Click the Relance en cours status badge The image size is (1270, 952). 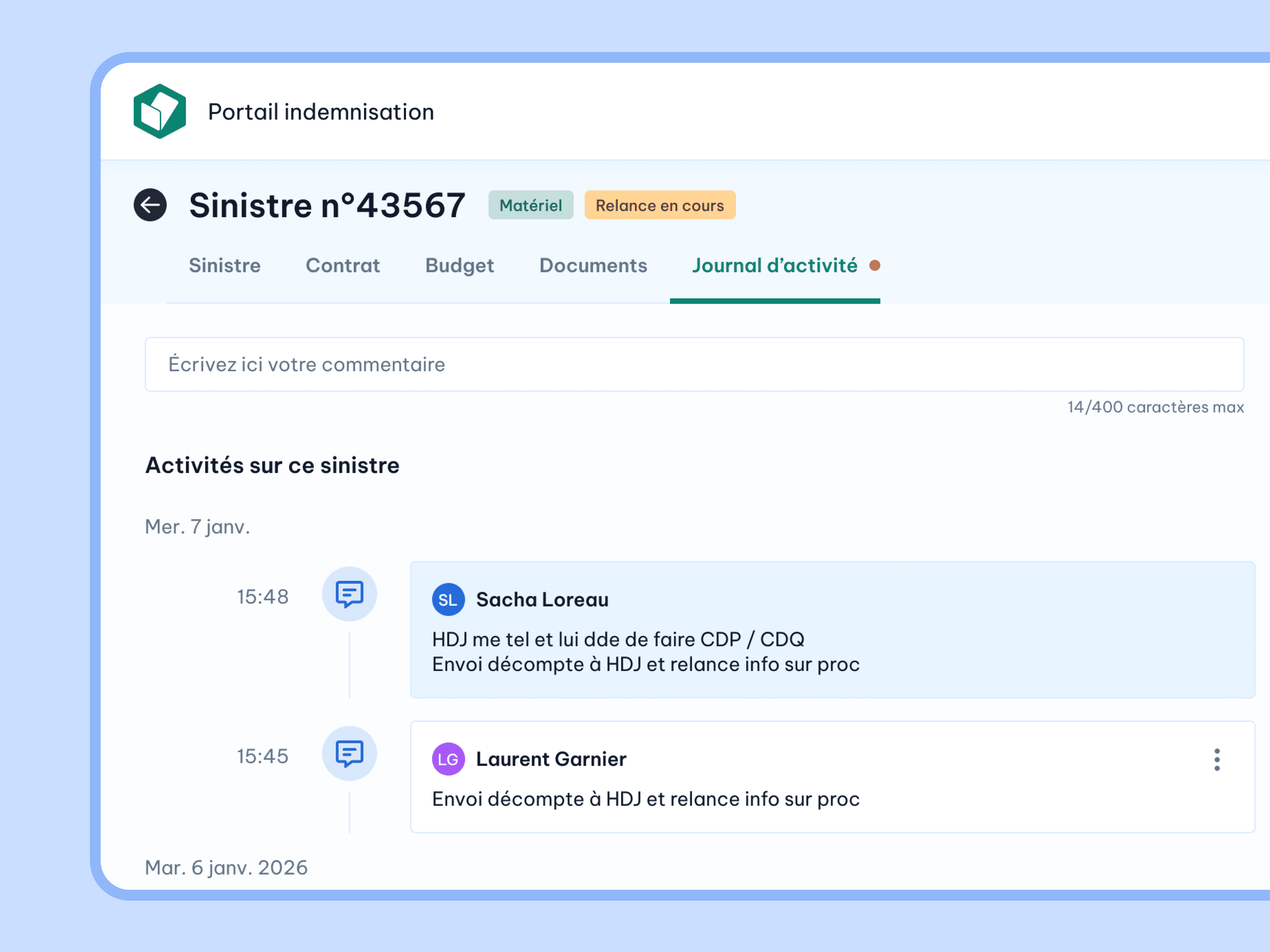pos(660,205)
